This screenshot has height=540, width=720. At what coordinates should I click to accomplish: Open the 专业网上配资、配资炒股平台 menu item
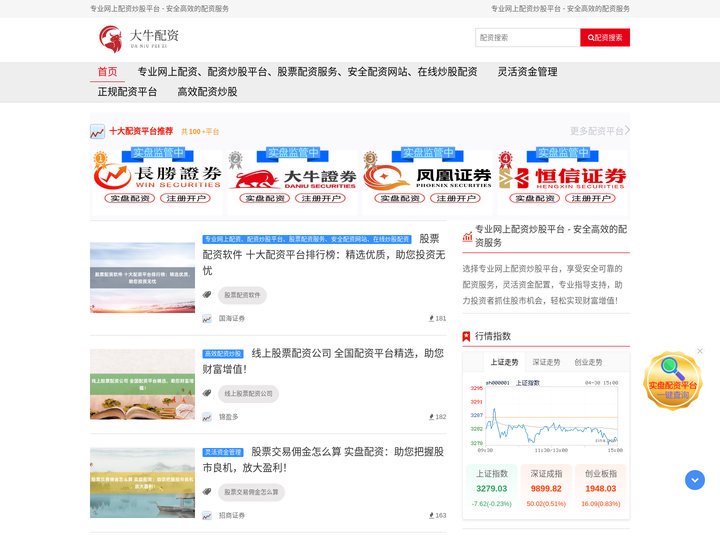point(307,72)
